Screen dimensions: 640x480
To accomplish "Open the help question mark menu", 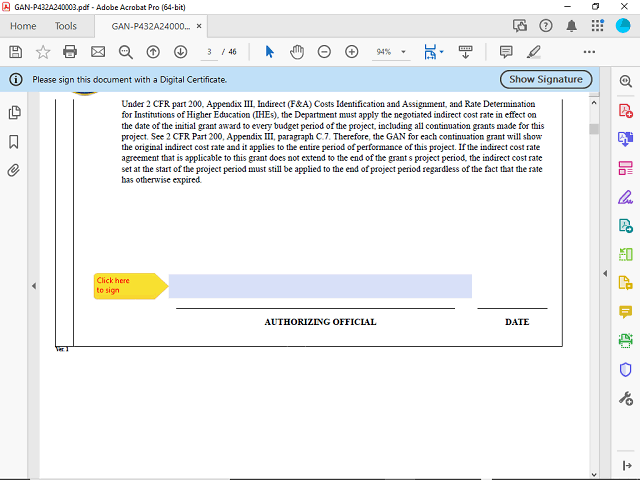I will [x=546, y=26].
